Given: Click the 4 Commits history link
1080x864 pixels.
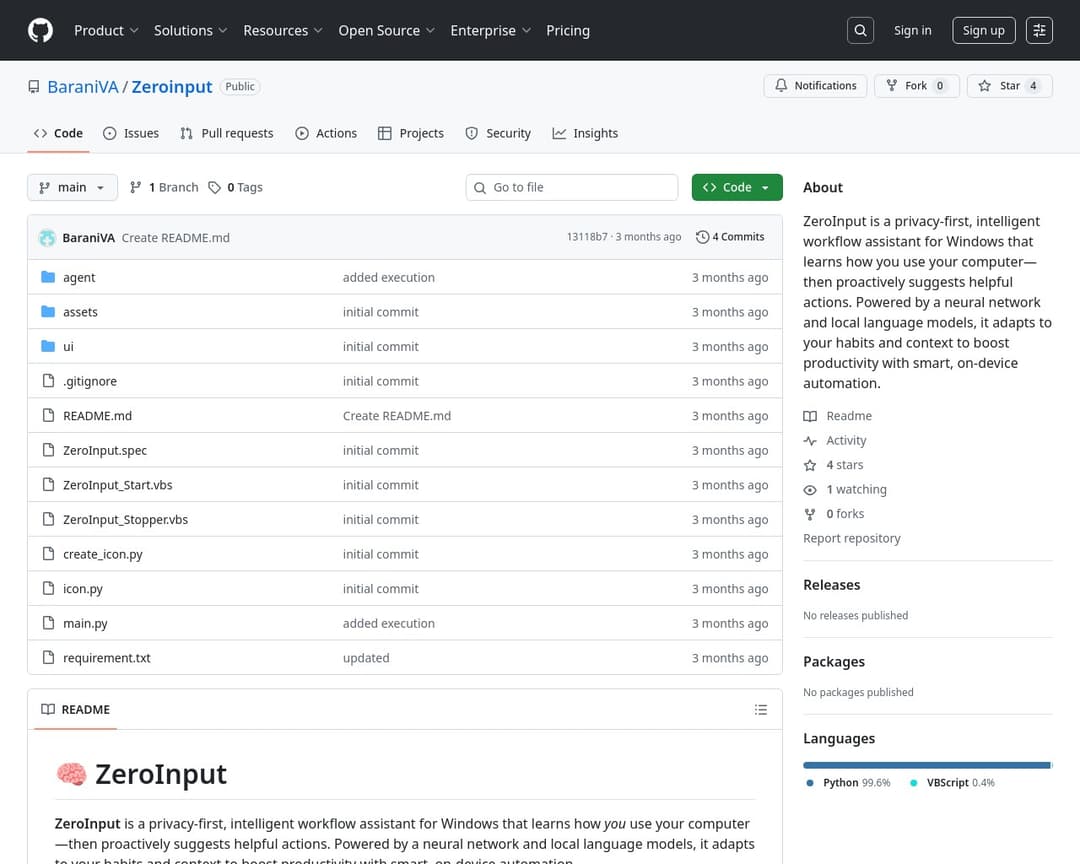Looking at the screenshot, I should [731, 237].
